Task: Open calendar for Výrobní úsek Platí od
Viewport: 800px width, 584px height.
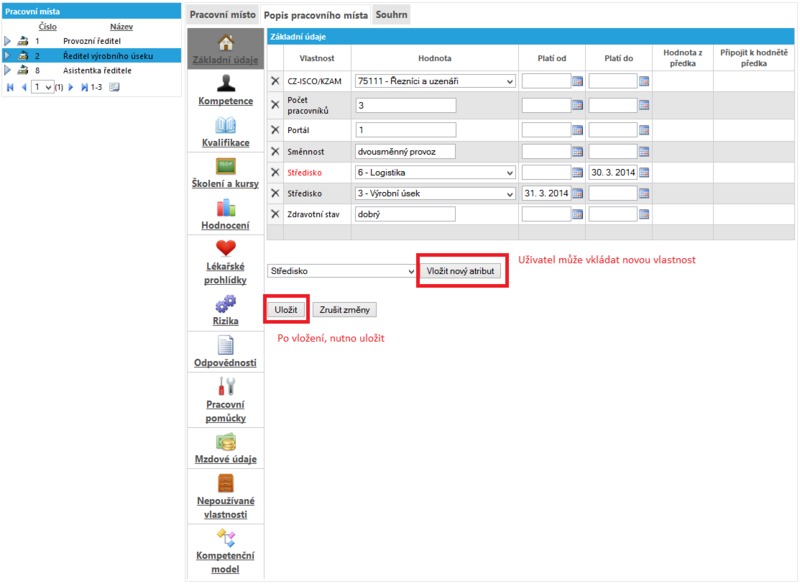Action: (x=578, y=193)
